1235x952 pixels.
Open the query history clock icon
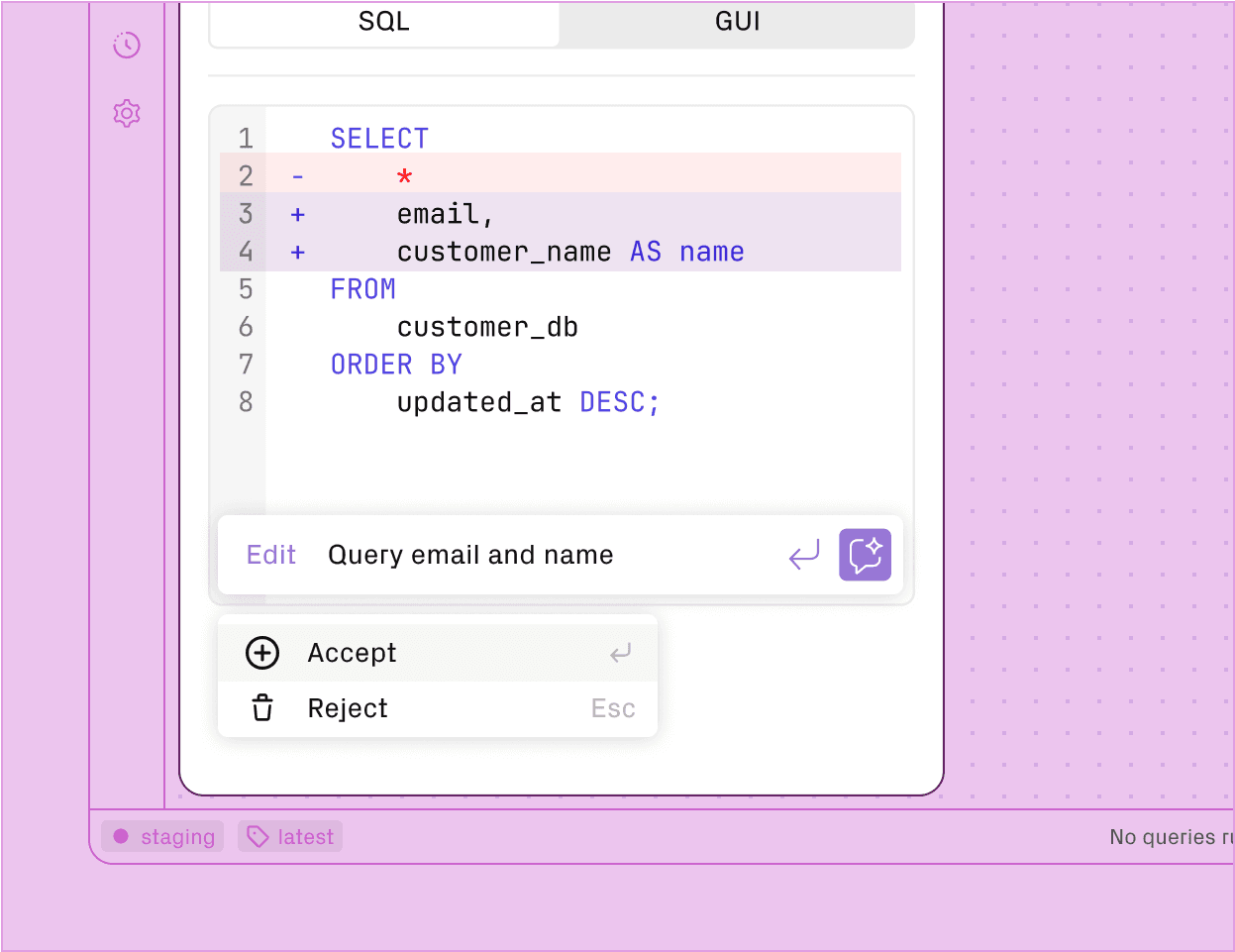[126, 45]
